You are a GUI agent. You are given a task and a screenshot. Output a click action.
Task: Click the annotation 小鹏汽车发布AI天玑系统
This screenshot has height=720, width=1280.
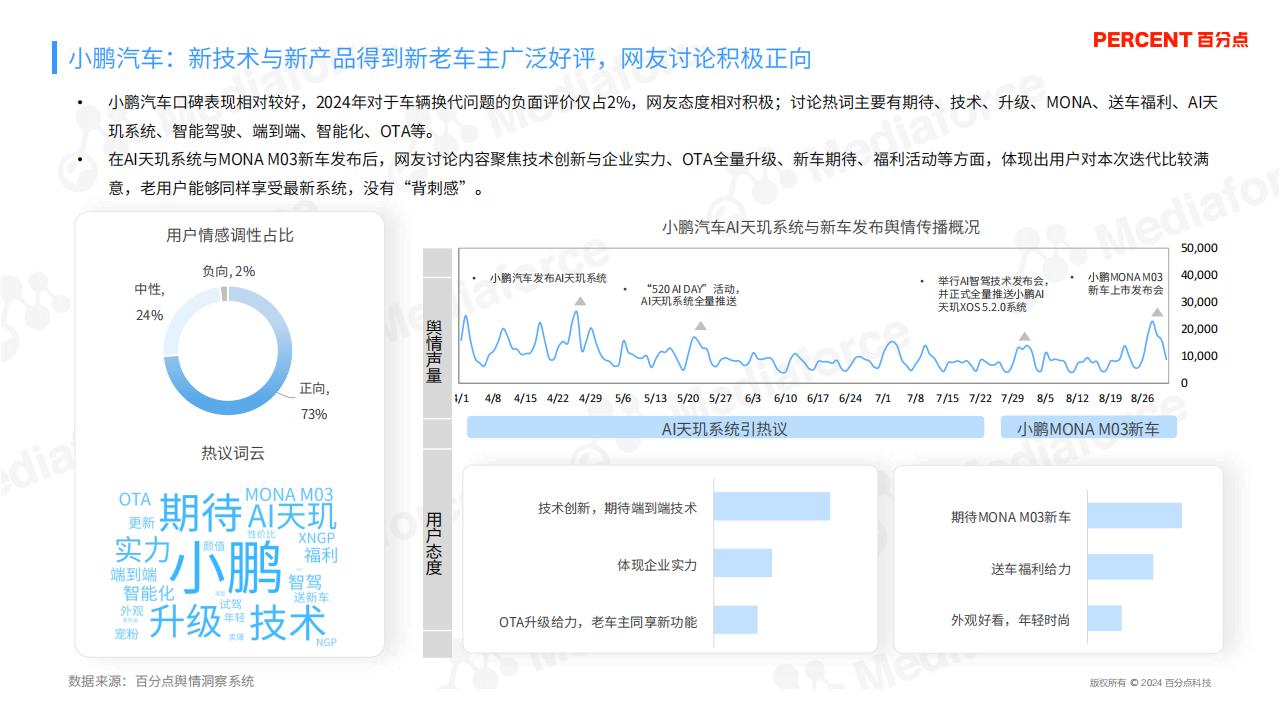[548, 278]
